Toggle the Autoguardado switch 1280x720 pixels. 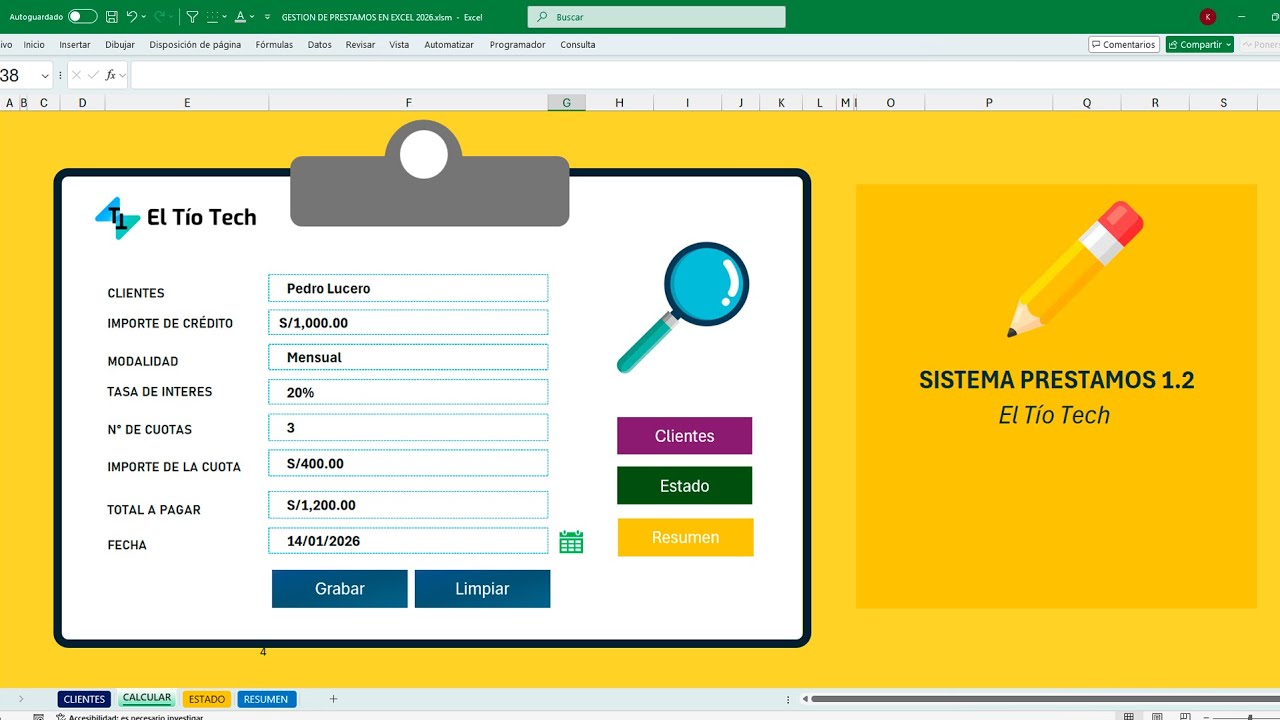83,17
